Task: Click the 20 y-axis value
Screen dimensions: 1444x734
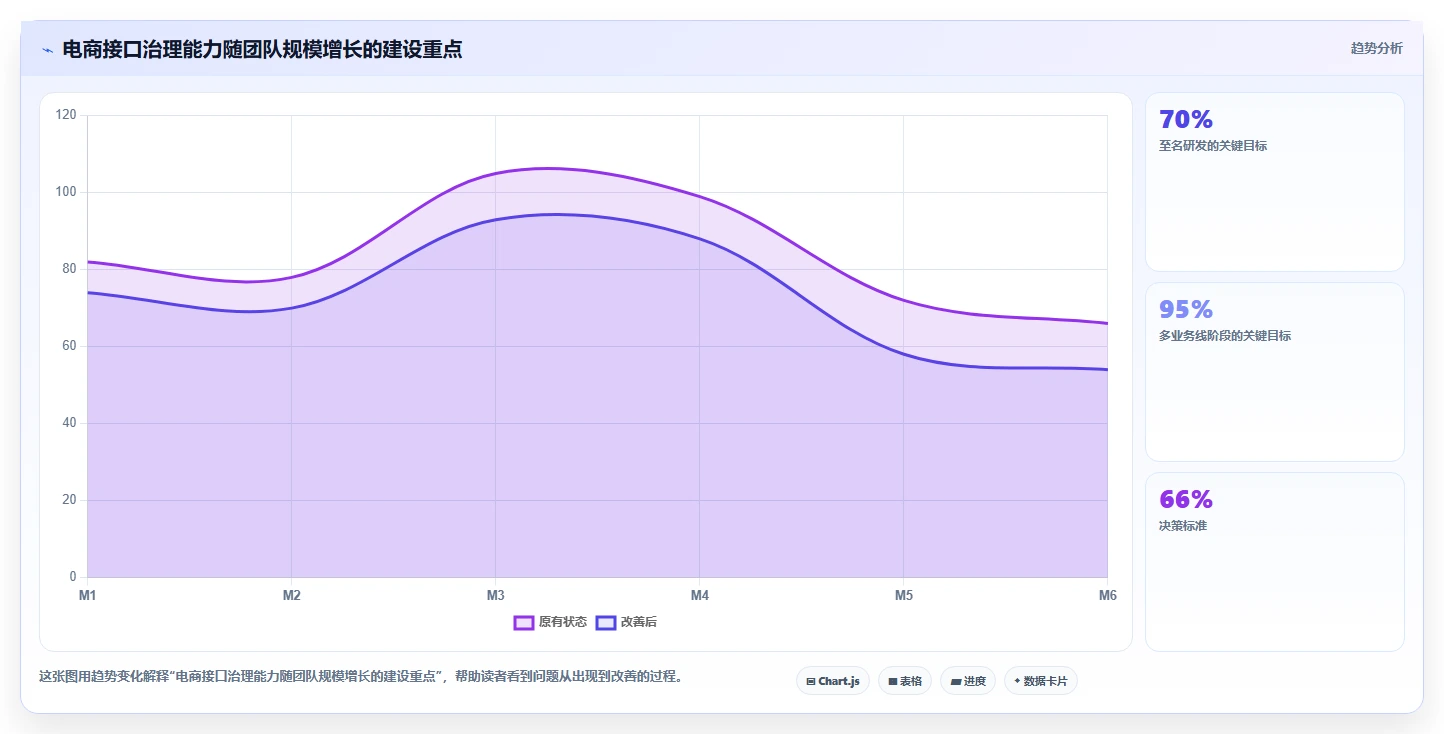Action: click(x=69, y=500)
